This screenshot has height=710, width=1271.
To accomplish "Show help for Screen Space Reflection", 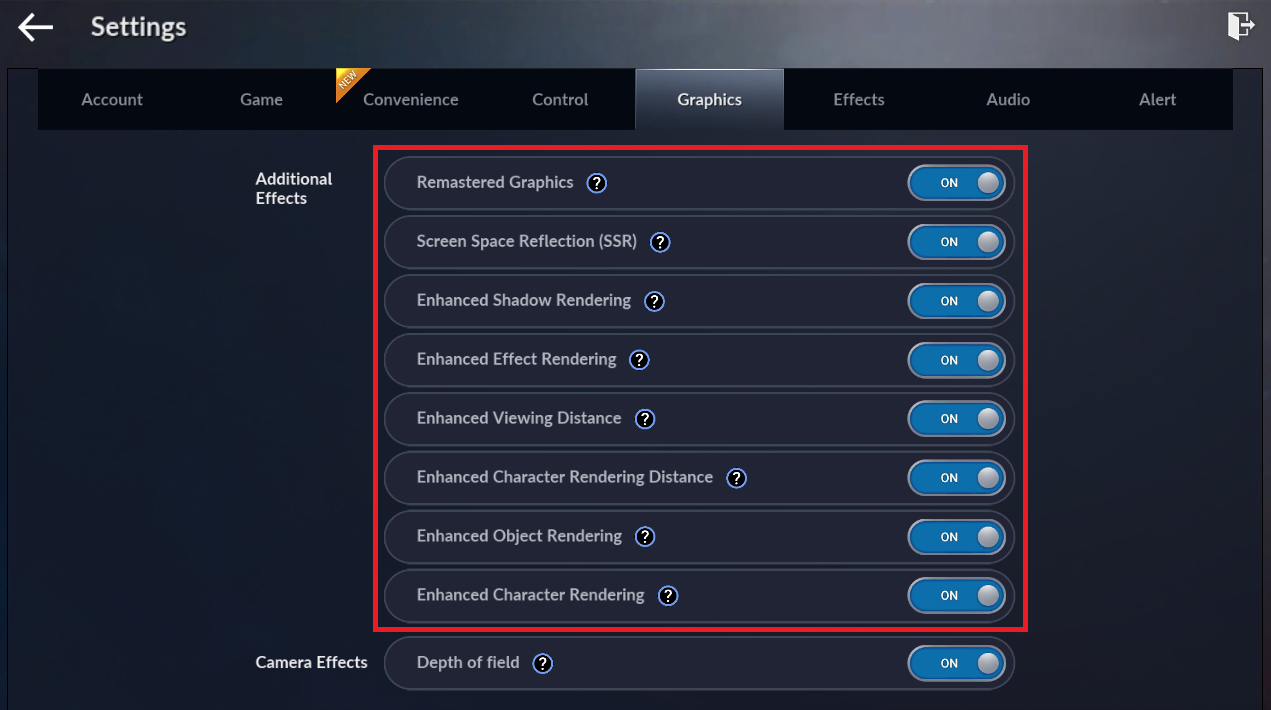I will [660, 242].
